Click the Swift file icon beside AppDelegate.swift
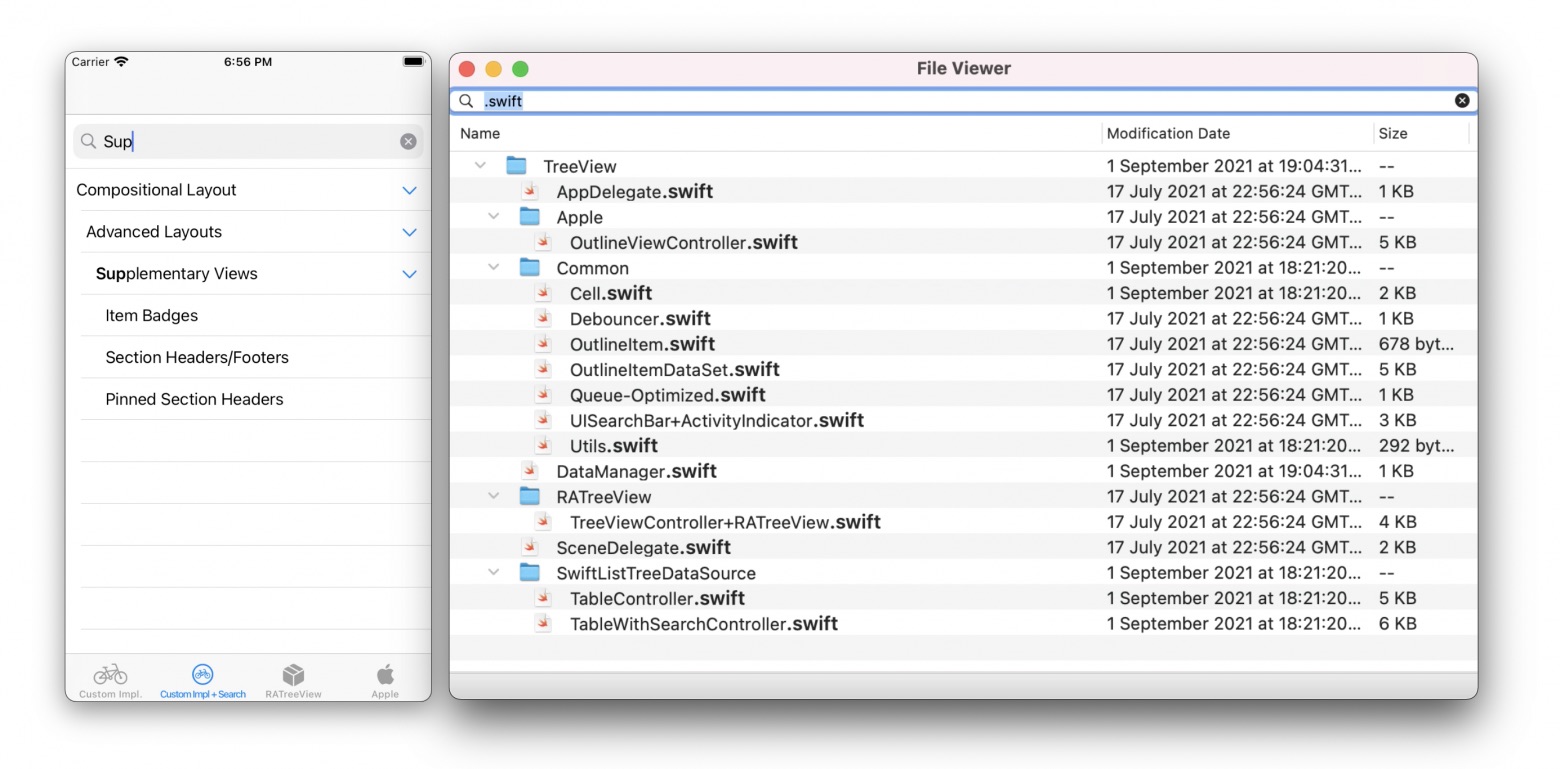 point(530,192)
